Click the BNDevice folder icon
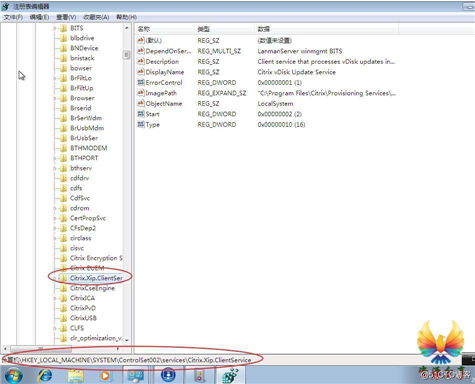 coord(63,48)
